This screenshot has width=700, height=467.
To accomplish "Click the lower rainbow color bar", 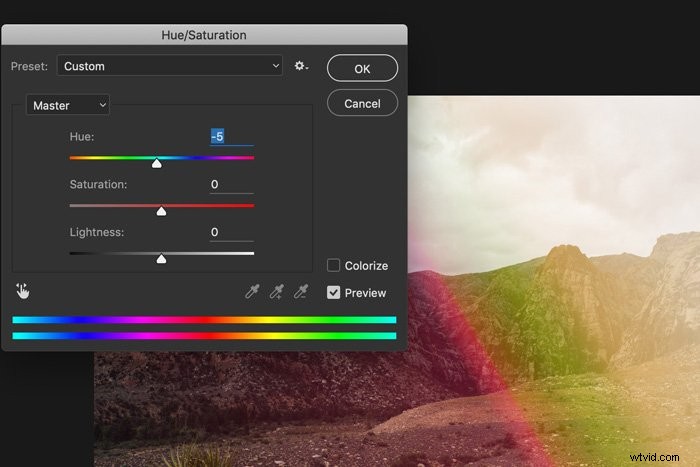I will [x=204, y=336].
